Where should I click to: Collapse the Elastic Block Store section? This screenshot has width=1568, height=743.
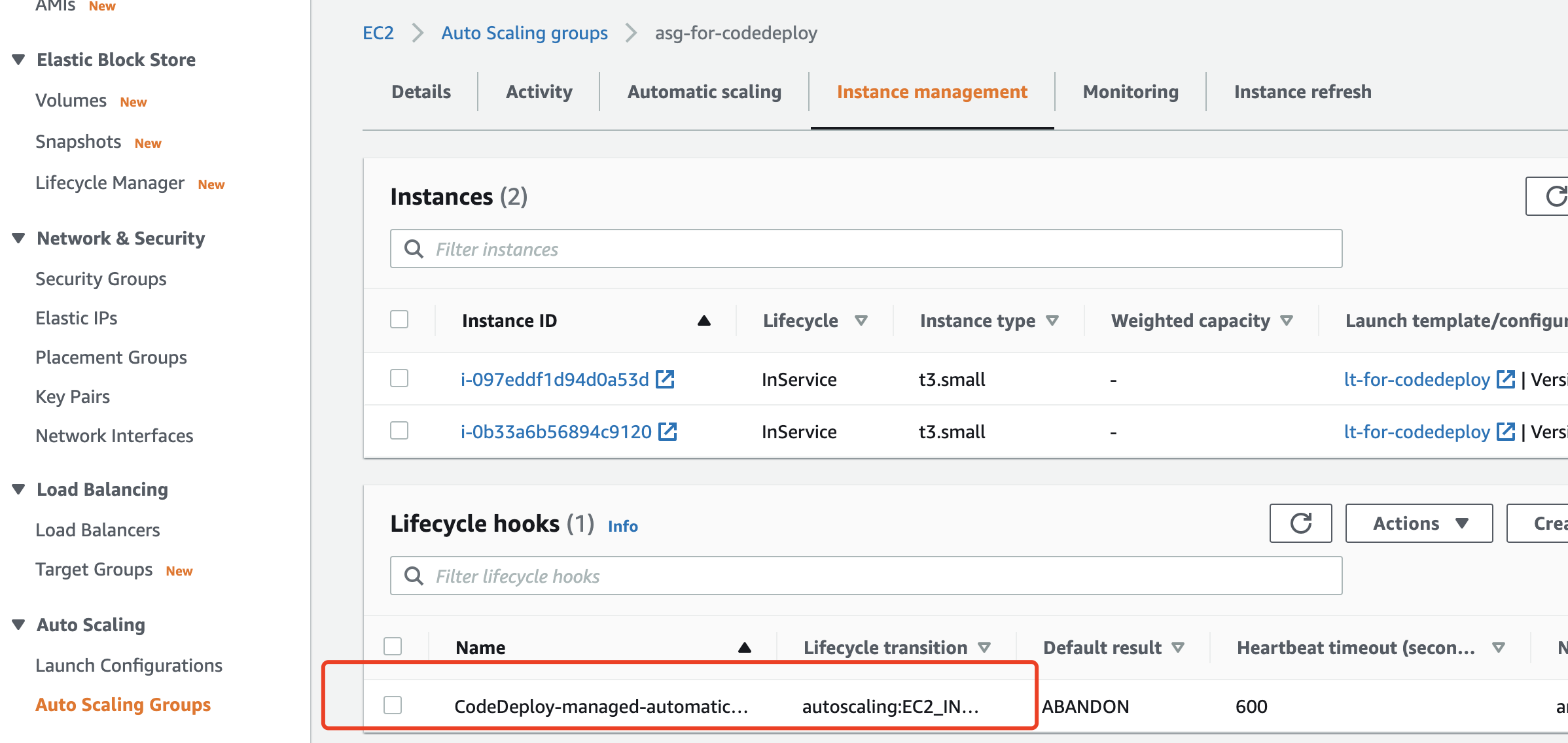click(18, 60)
